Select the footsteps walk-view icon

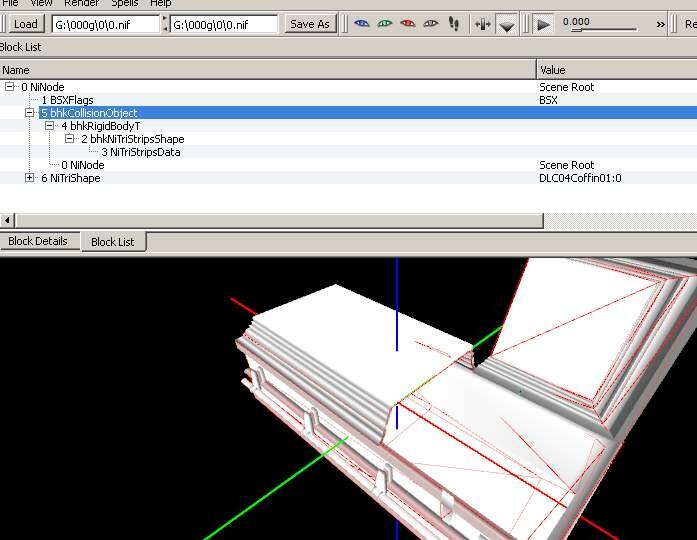pyautogui.click(x=454, y=24)
